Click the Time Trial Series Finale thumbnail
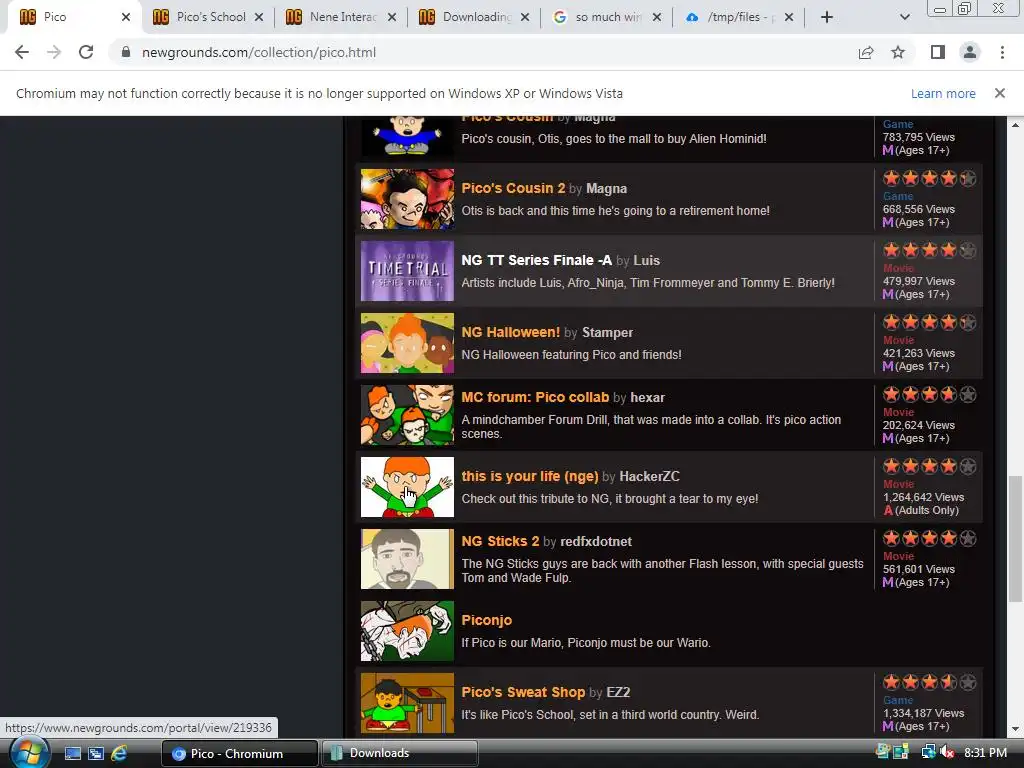The image size is (1024, 768). click(x=407, y=271)
